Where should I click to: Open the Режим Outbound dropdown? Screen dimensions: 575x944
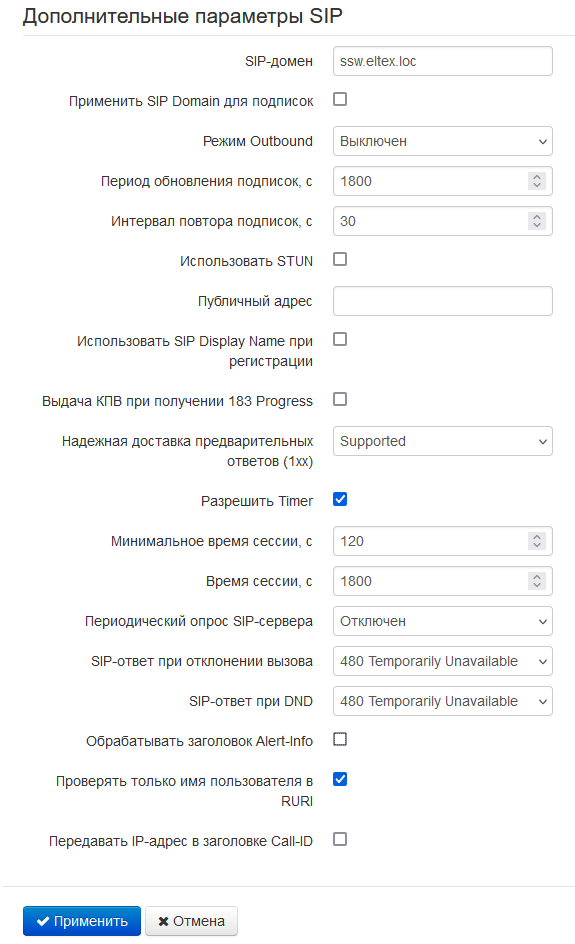tap(443, 141)
